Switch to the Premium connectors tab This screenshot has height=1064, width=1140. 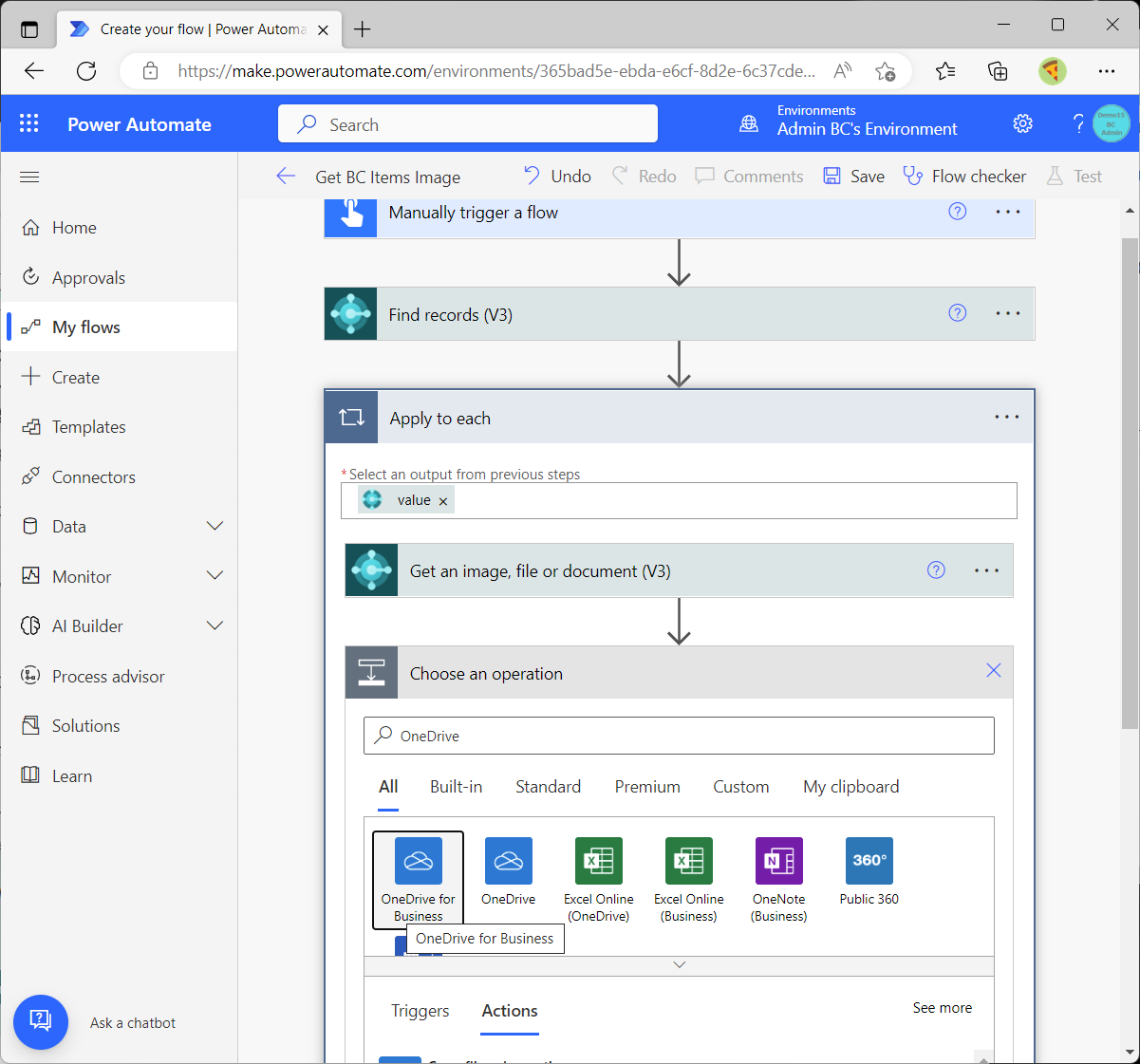647,787
